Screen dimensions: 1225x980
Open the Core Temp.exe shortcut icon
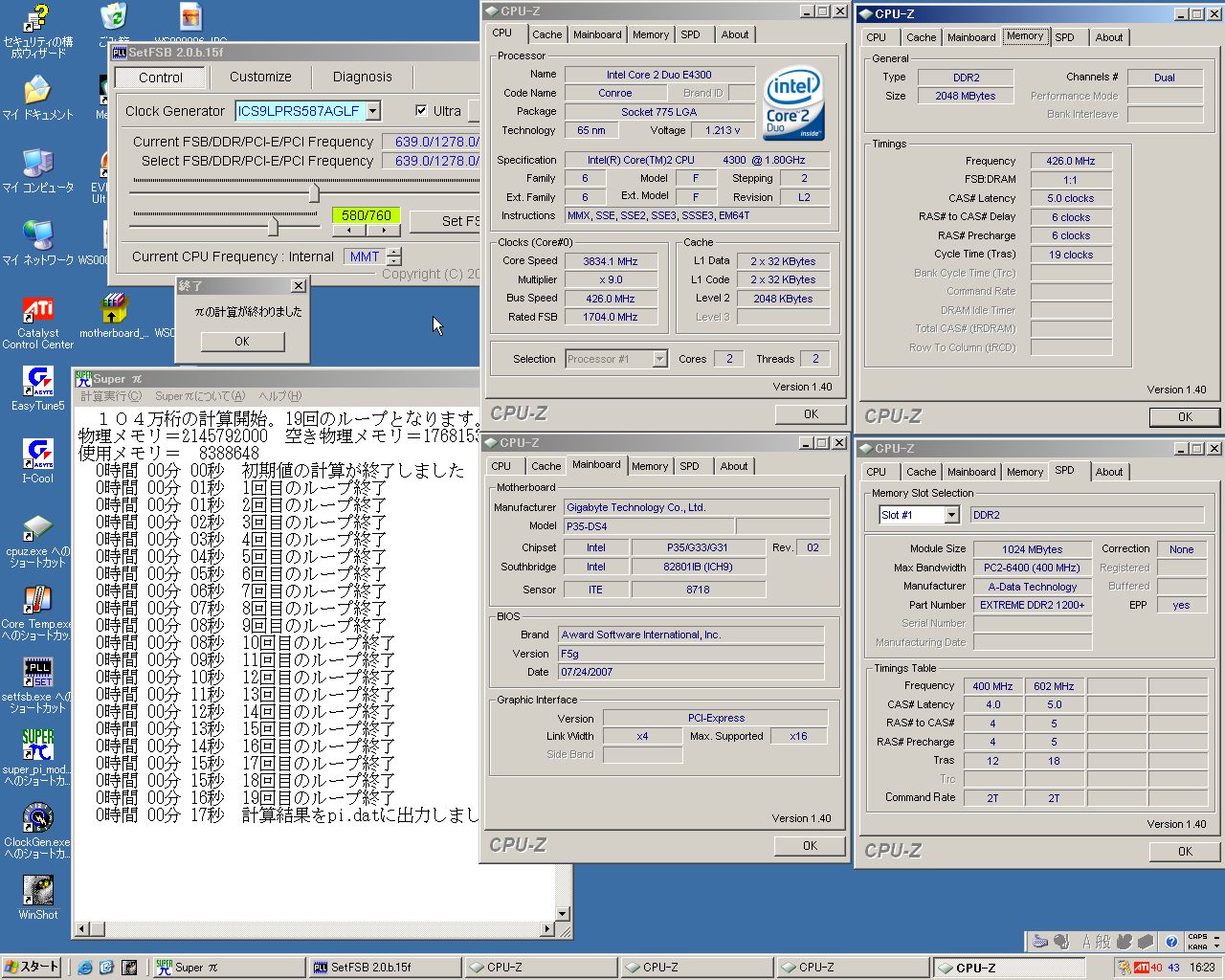(x=37, y=600)
